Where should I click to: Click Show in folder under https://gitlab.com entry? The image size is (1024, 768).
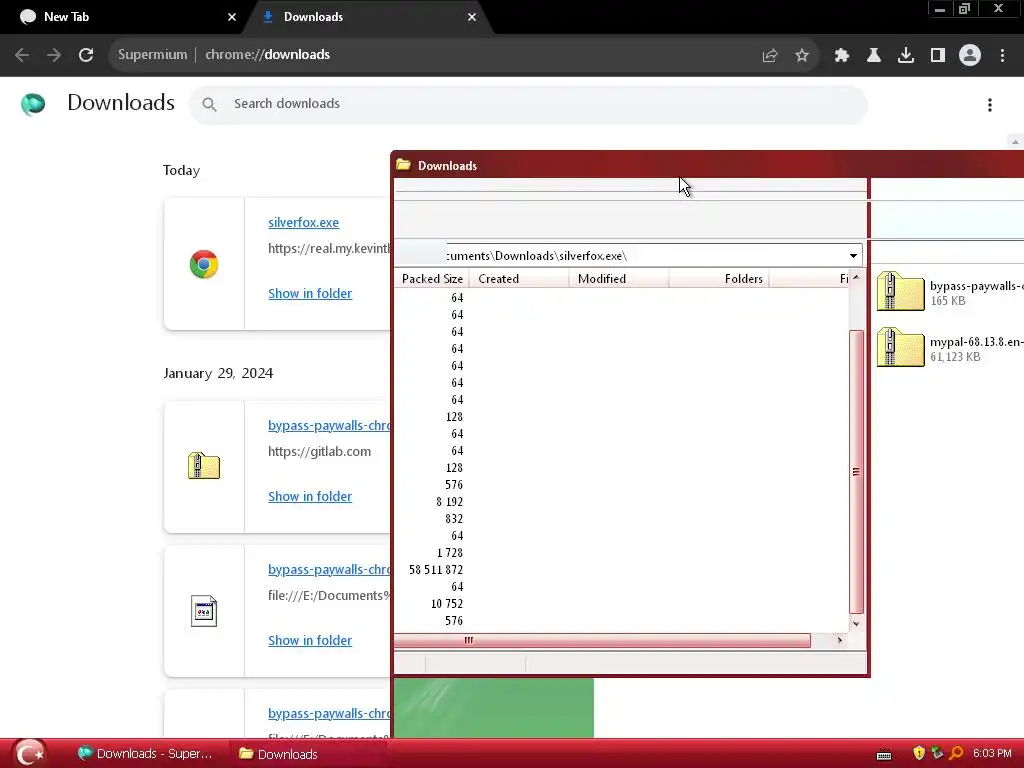(310, 496)
